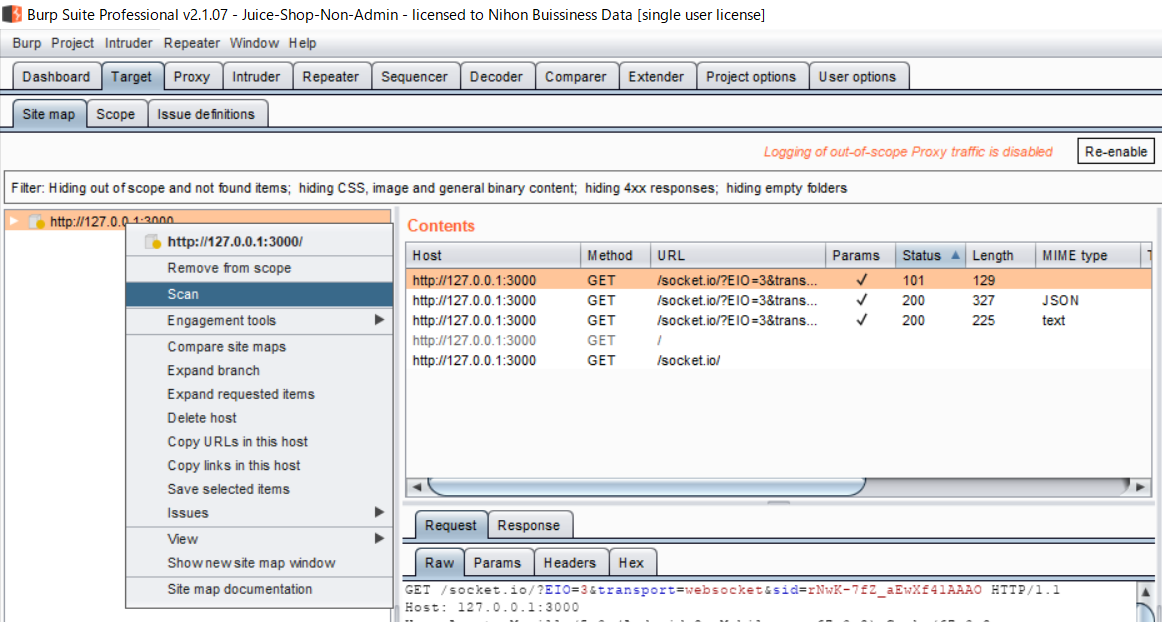This screenshot has width=1162, height=622.
Task: Click the Re-enable button
Action: 1116,151
